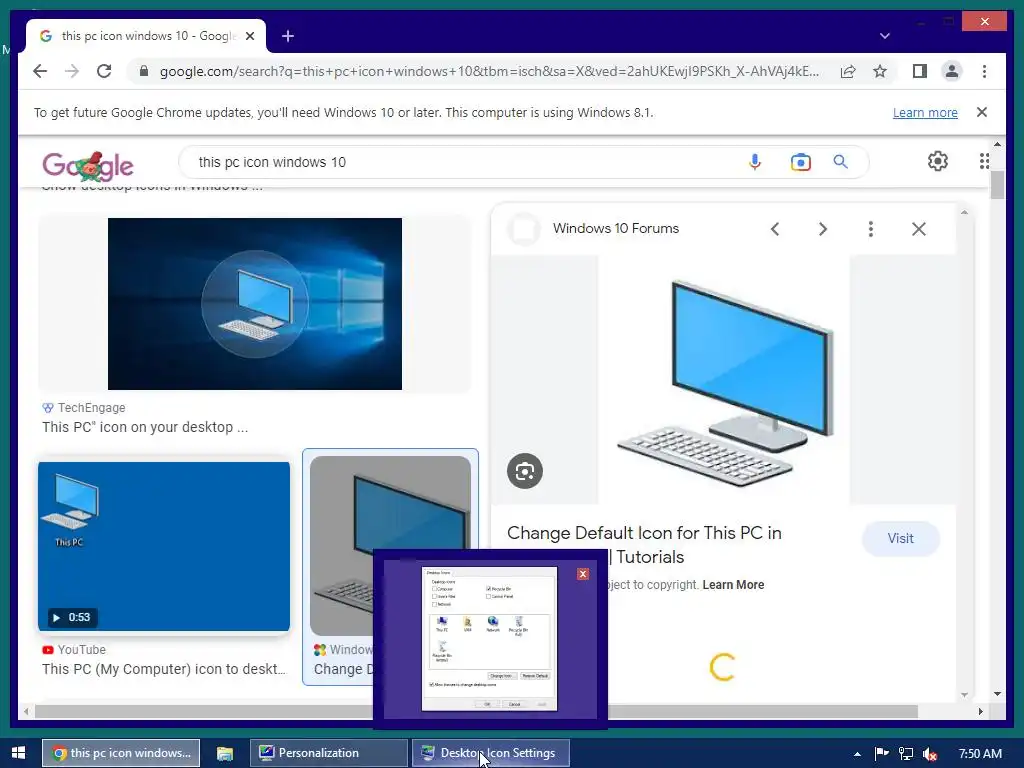Show previous image in preview panel
This screenshot has width=1024, height=768.
tap(775, 229)
